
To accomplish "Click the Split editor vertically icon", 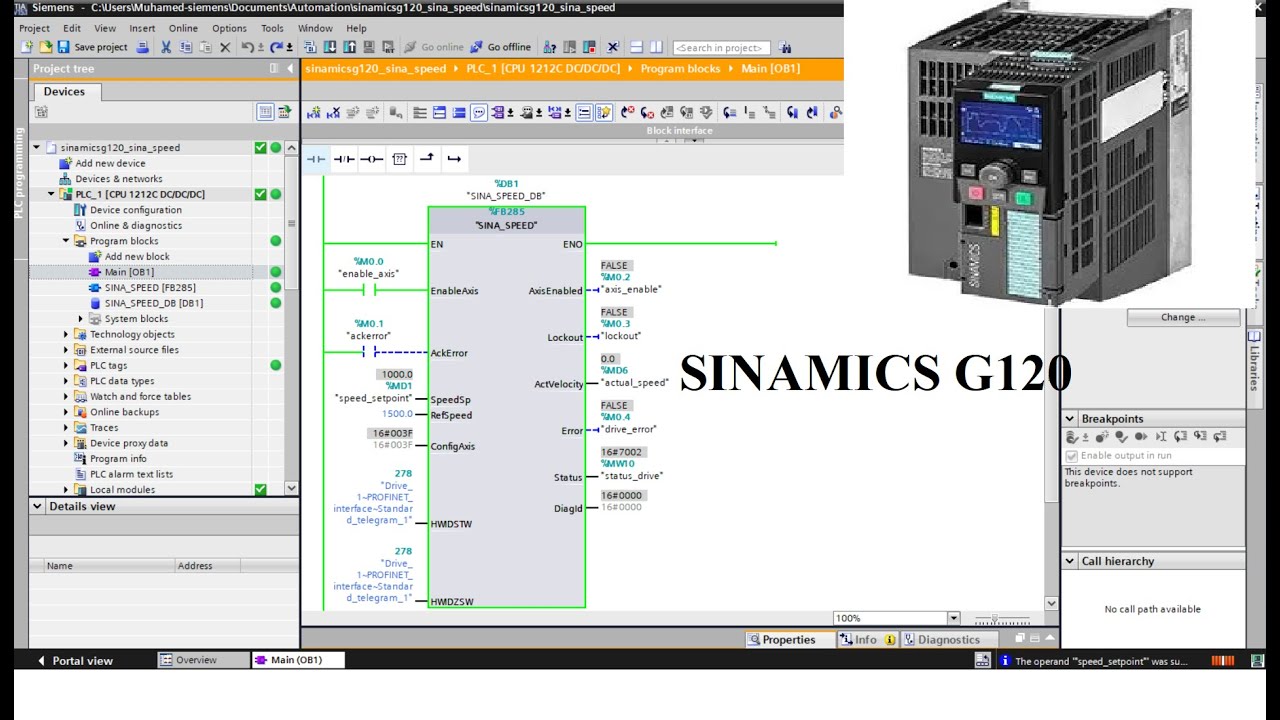I will point(656,47).
